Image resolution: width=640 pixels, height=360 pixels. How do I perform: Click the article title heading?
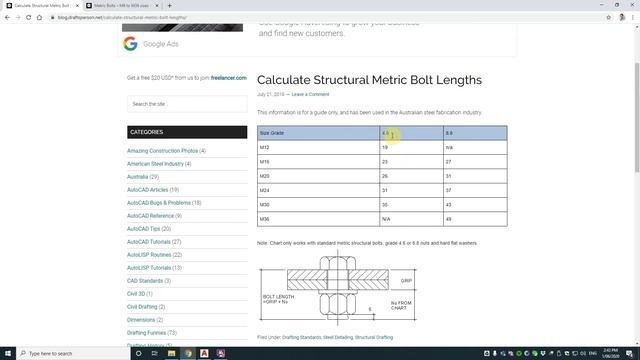coord(369,80)
